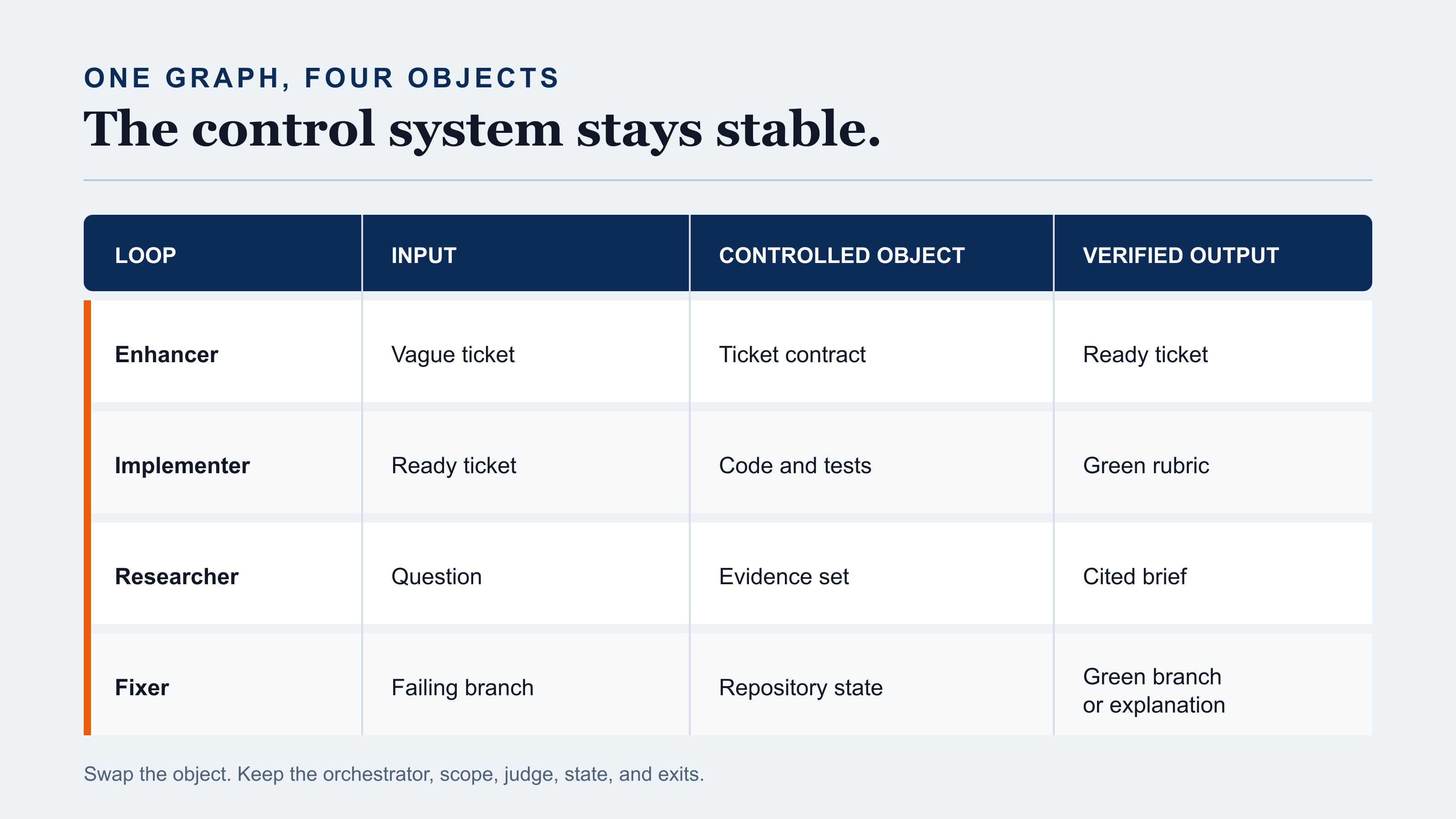Select the Fixer row label
The image size is (1456, 819).
(x=142, y=688)
